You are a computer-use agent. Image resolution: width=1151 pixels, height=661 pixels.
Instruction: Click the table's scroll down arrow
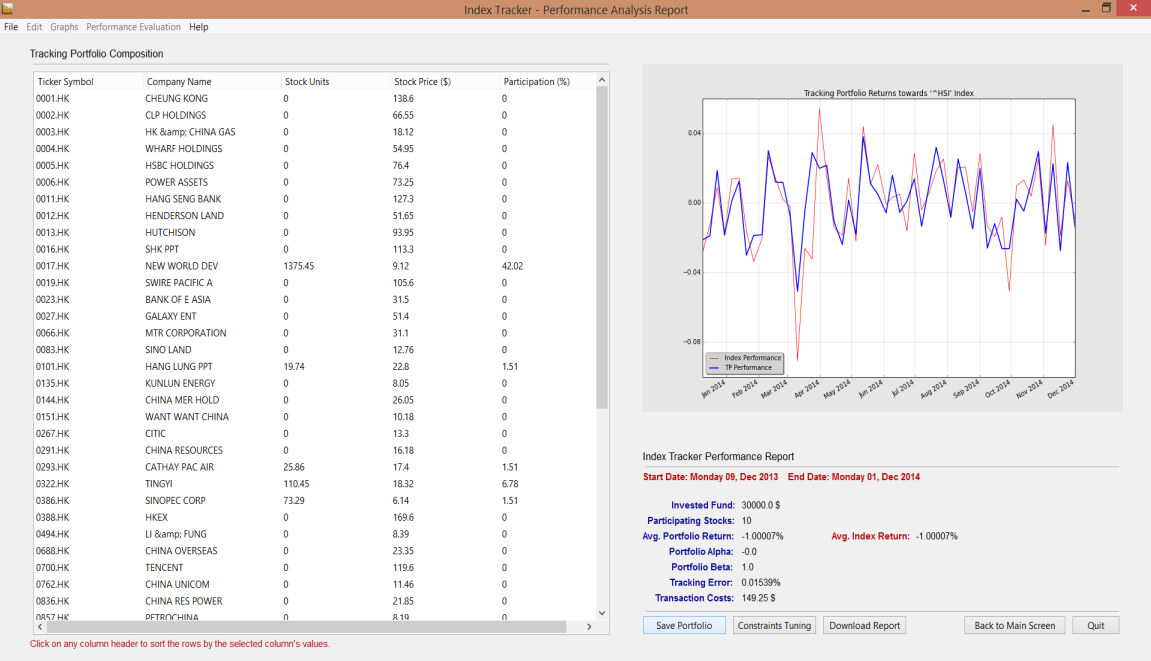[x=602, y=613]
